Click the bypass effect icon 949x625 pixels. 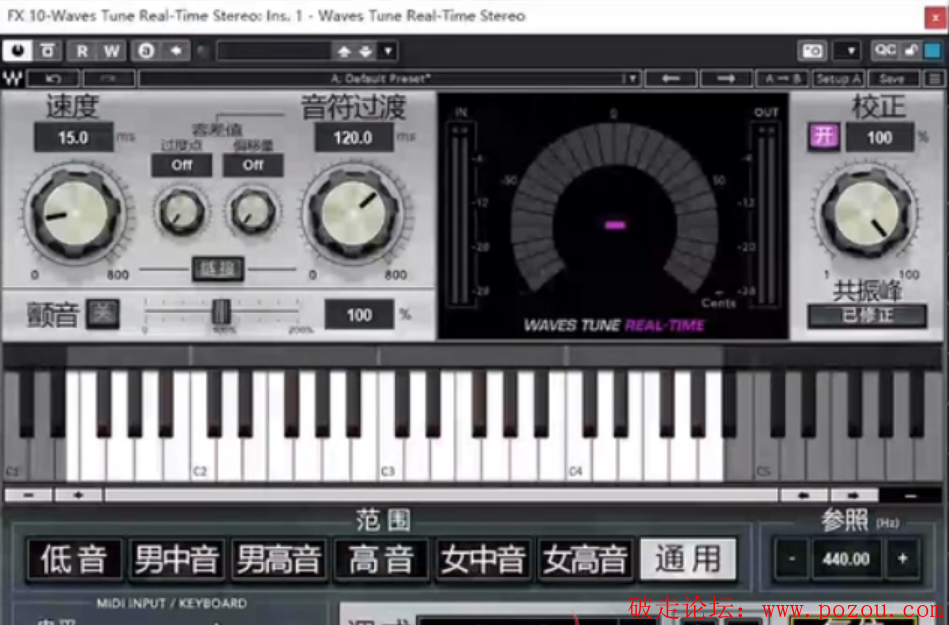pyautogui.click(x=47, y=51)
